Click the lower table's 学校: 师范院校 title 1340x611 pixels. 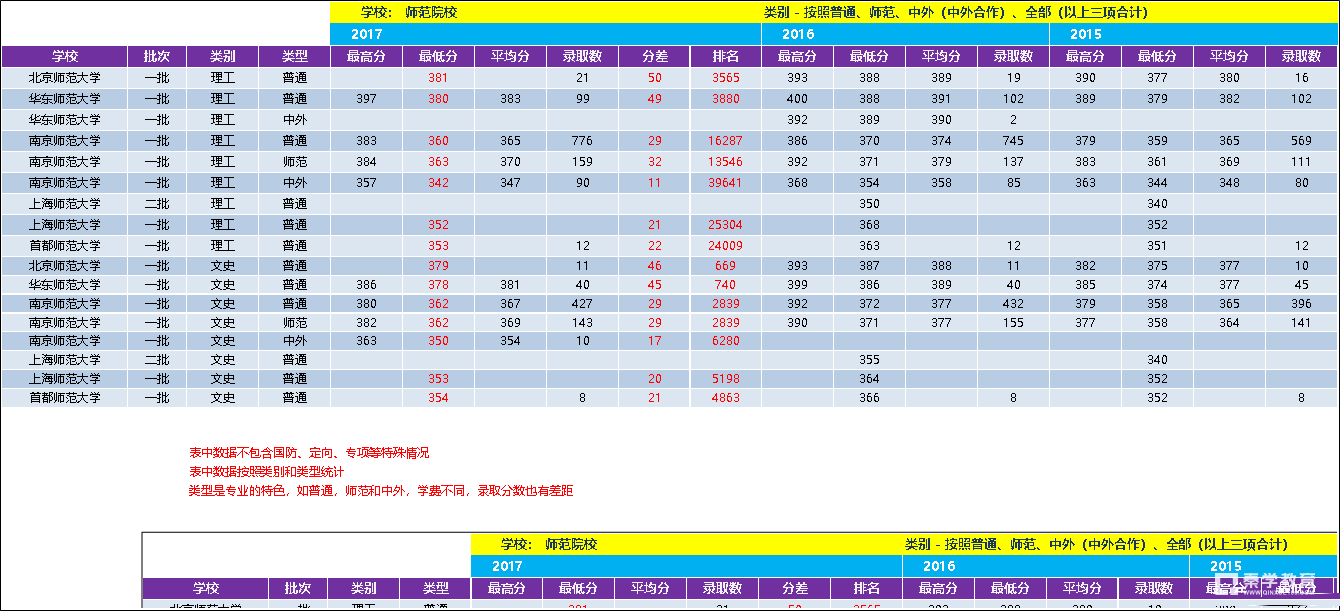tap(549, 544)
